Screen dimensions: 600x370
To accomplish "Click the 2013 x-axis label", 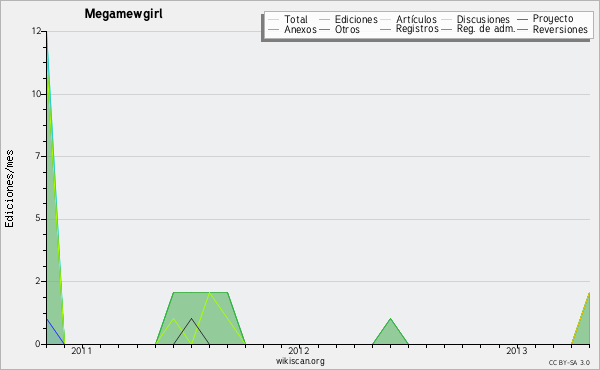I will 517,350.
